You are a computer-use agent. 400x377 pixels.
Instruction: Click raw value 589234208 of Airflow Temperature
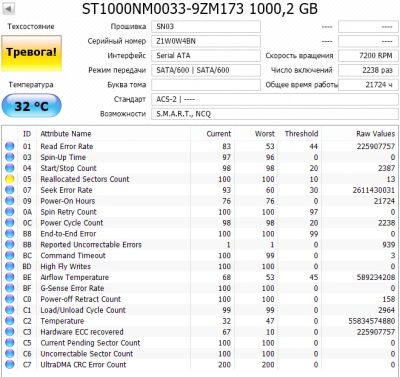pos(376,277)
